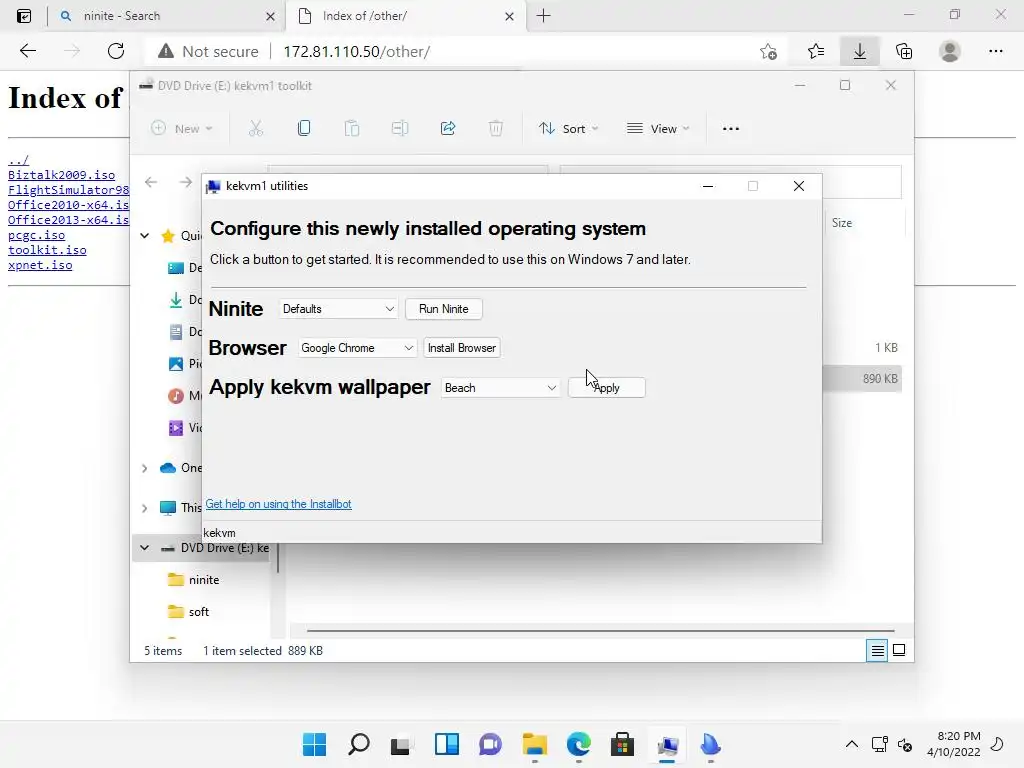This screenshot has height=768, width=1024.
Task: Open Widgets from the taskbar
Action: tap(447, 744)
